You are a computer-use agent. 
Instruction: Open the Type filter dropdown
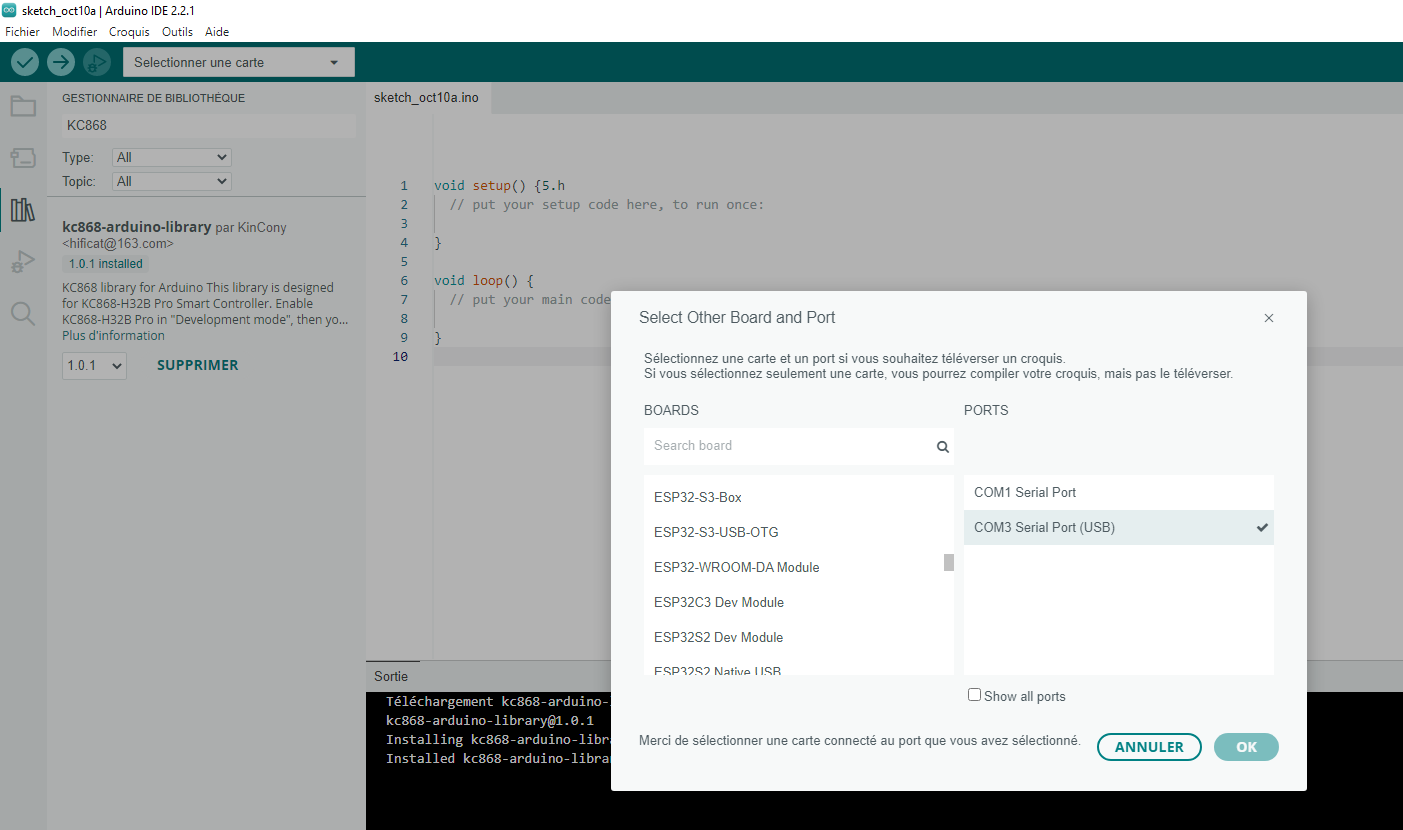tap(172, 157)
